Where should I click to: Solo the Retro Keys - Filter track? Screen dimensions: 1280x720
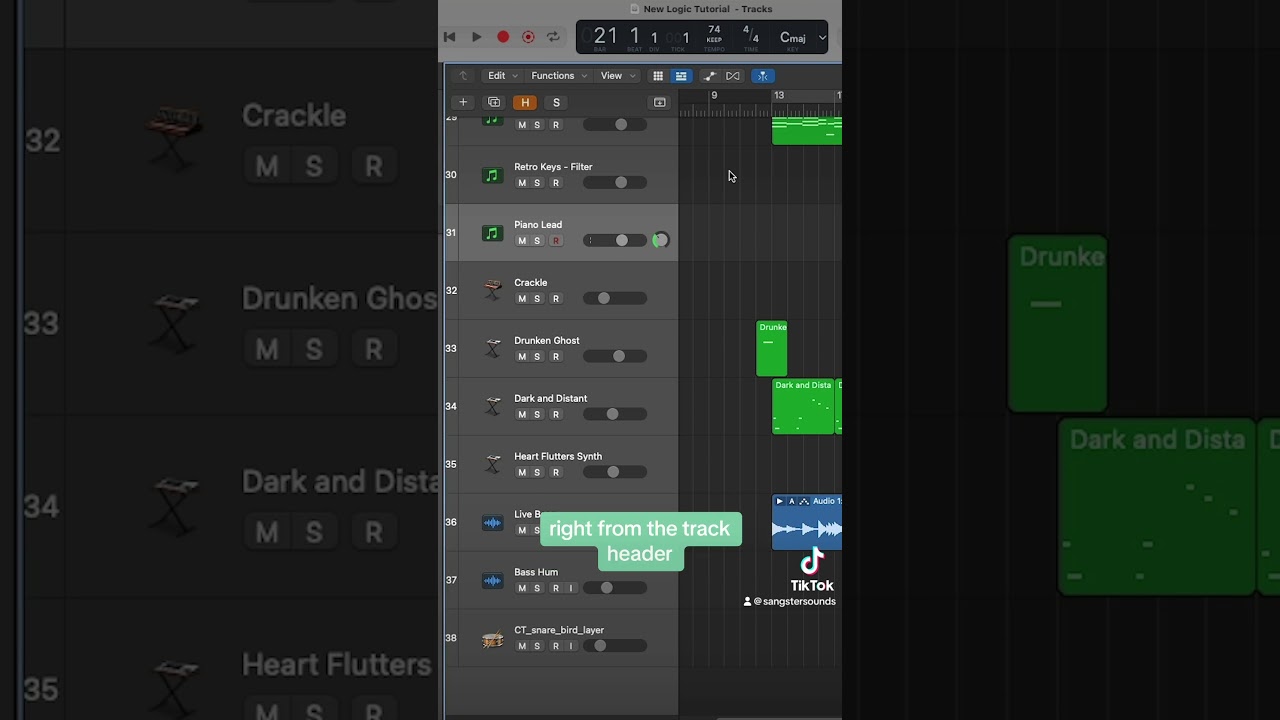(537, 183)
